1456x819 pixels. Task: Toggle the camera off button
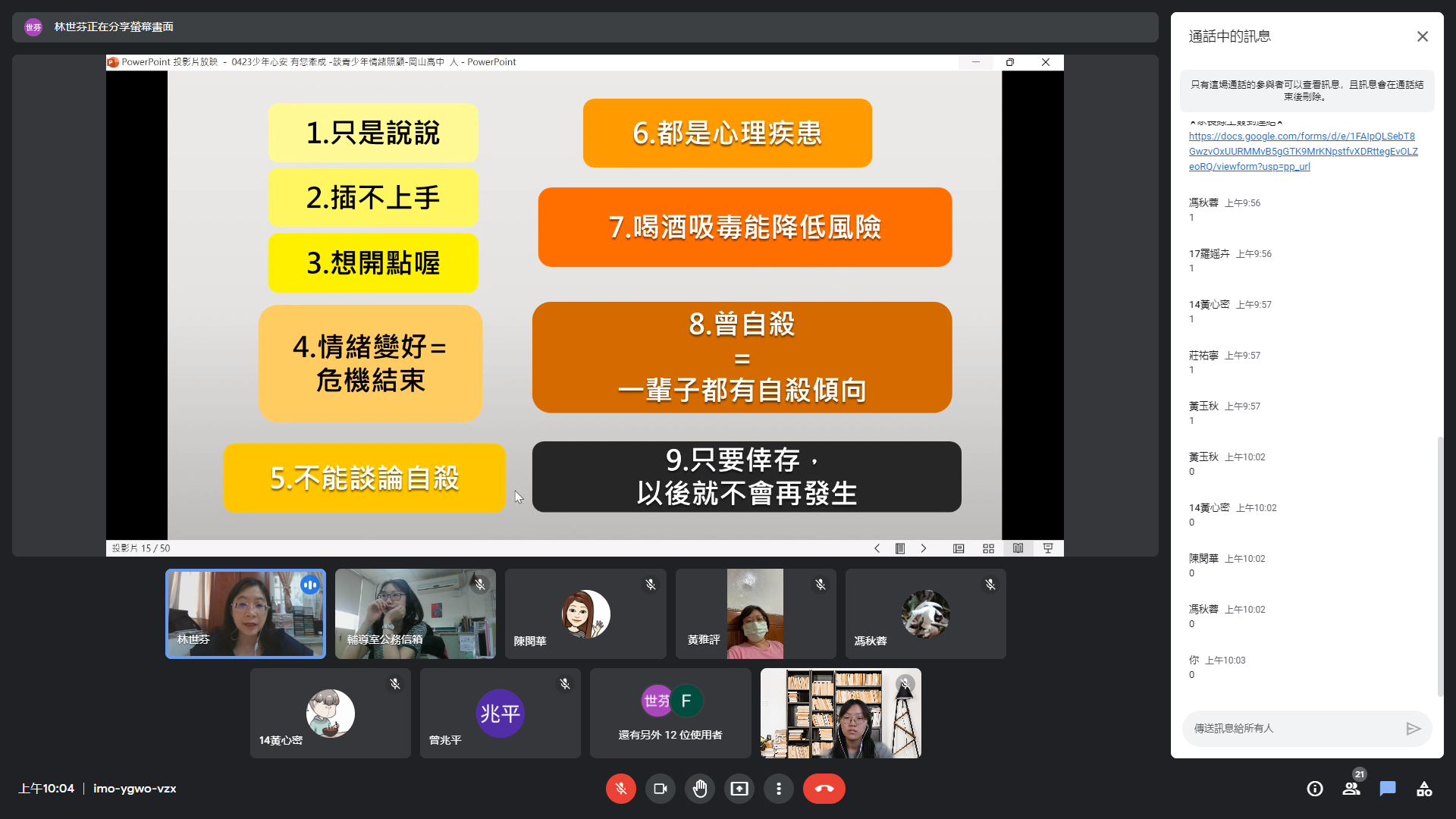(660, 789)
